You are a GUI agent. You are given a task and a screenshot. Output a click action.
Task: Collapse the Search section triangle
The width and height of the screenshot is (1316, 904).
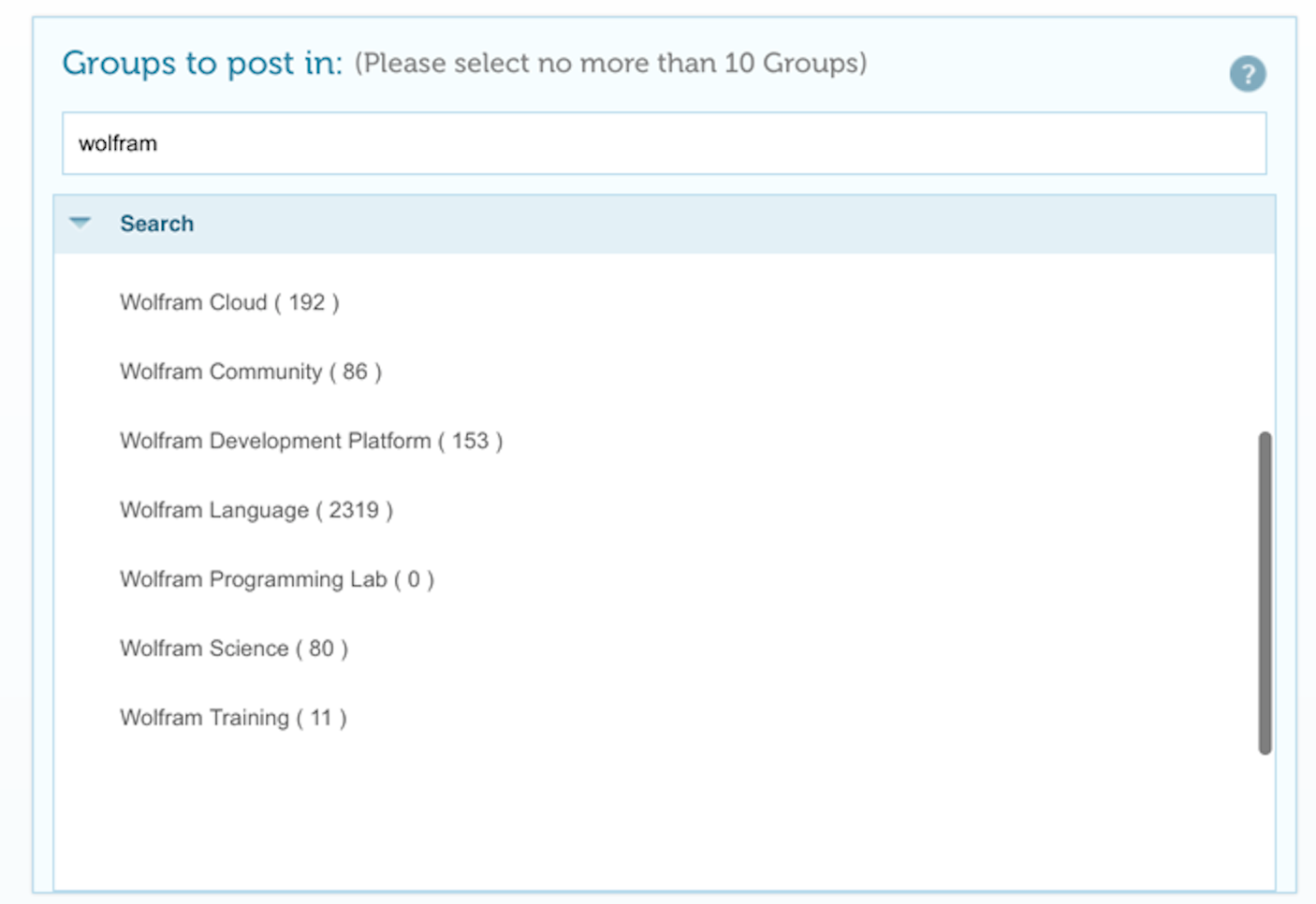point(80,223)
